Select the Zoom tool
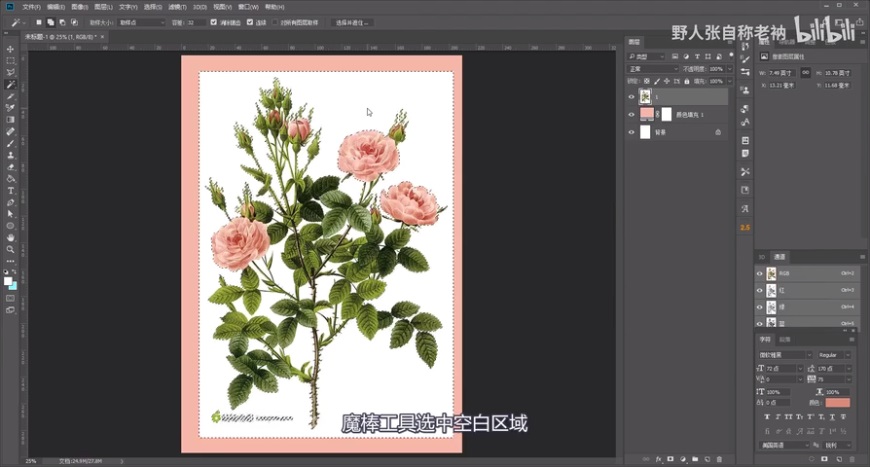This screenshot has height=467, width=870. coord(10,250)
